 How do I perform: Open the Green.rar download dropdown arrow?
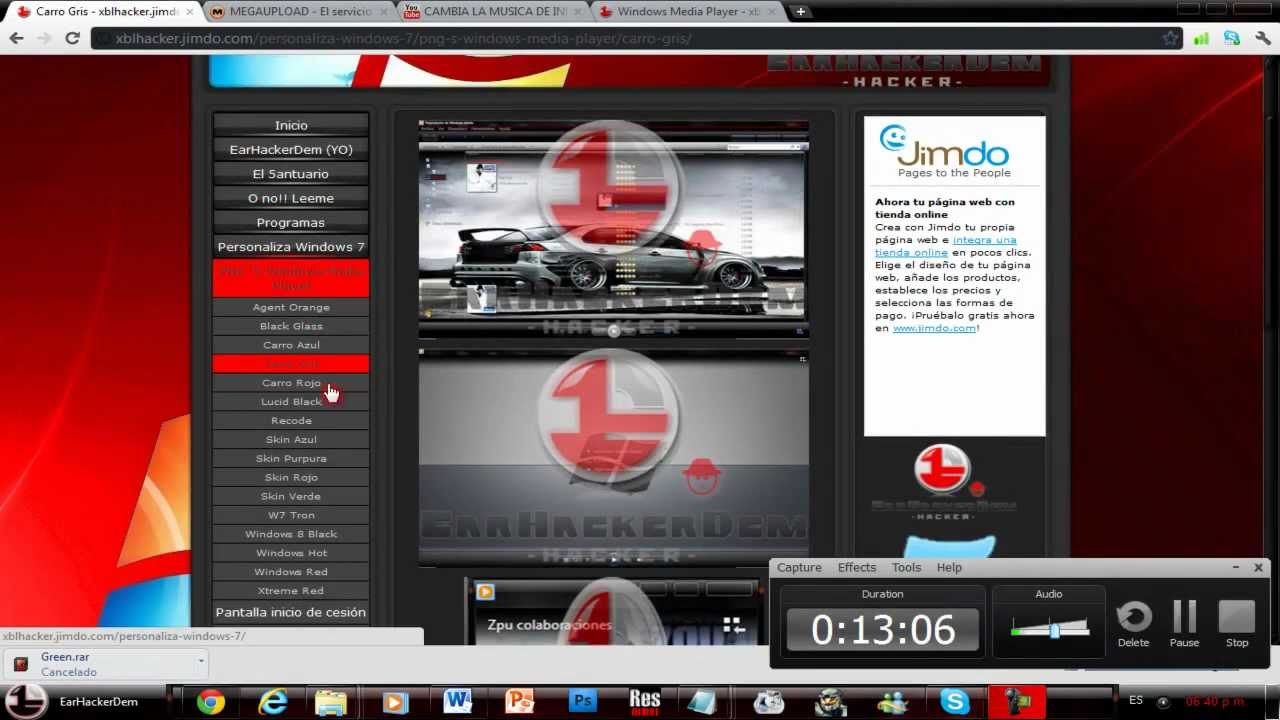(201, 661)
